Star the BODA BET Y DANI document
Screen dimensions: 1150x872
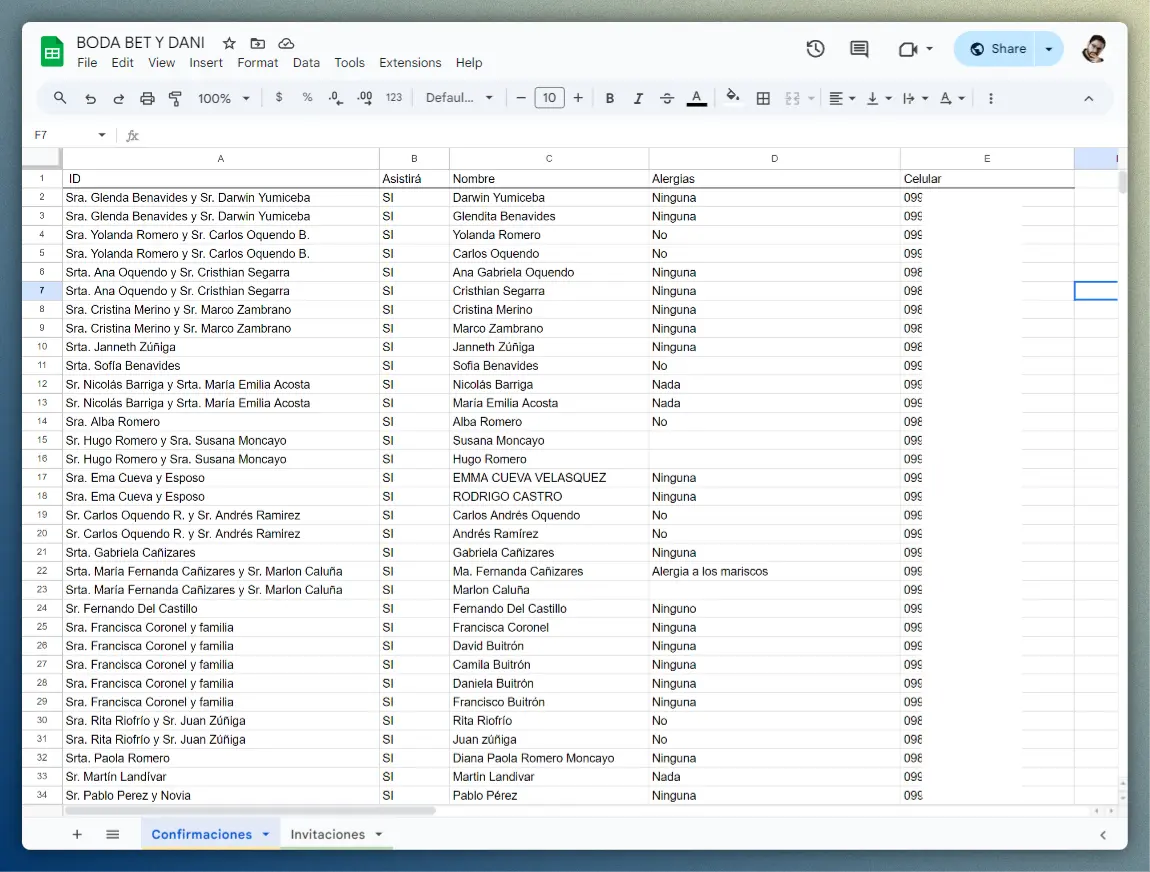point(229,43)
